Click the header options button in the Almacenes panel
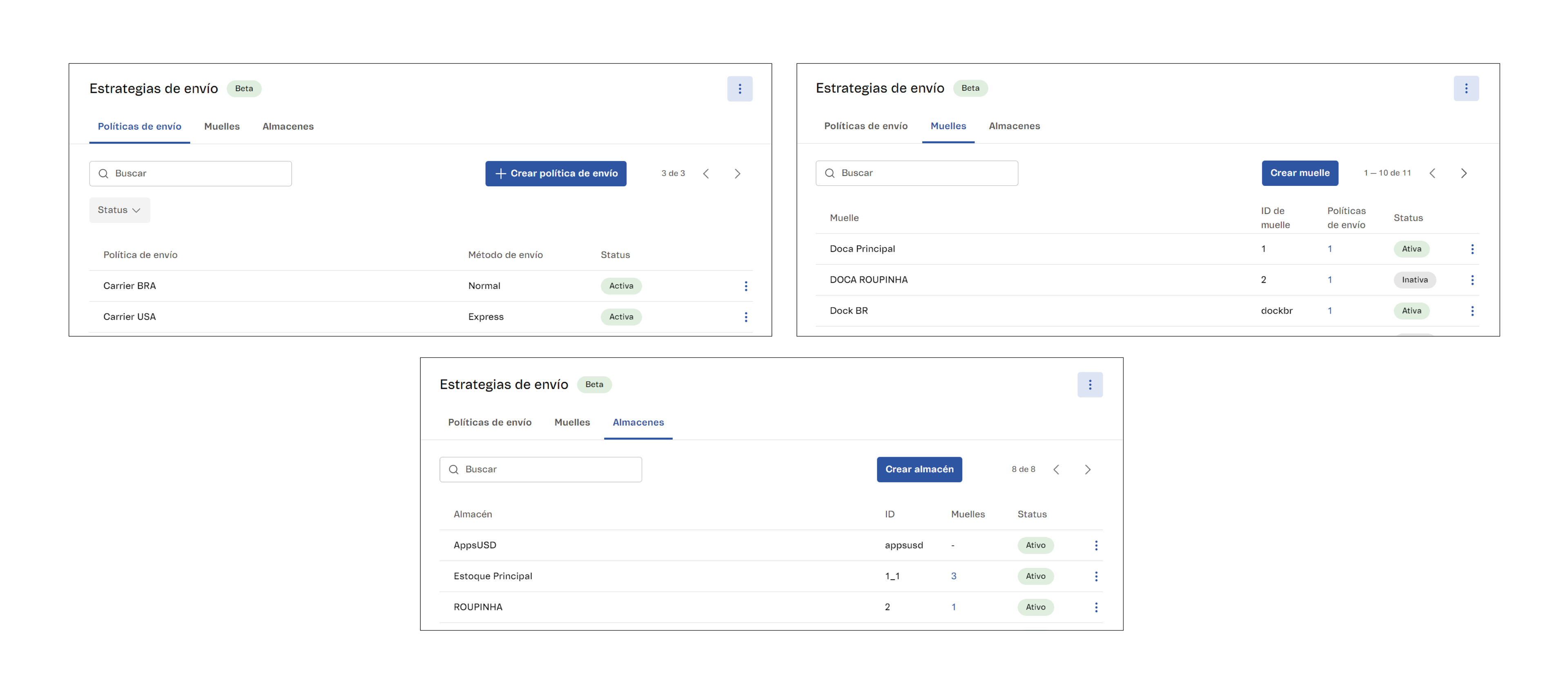This screenshot has width=1568, height=685. pyautogui.click(x=1090, y=384)
